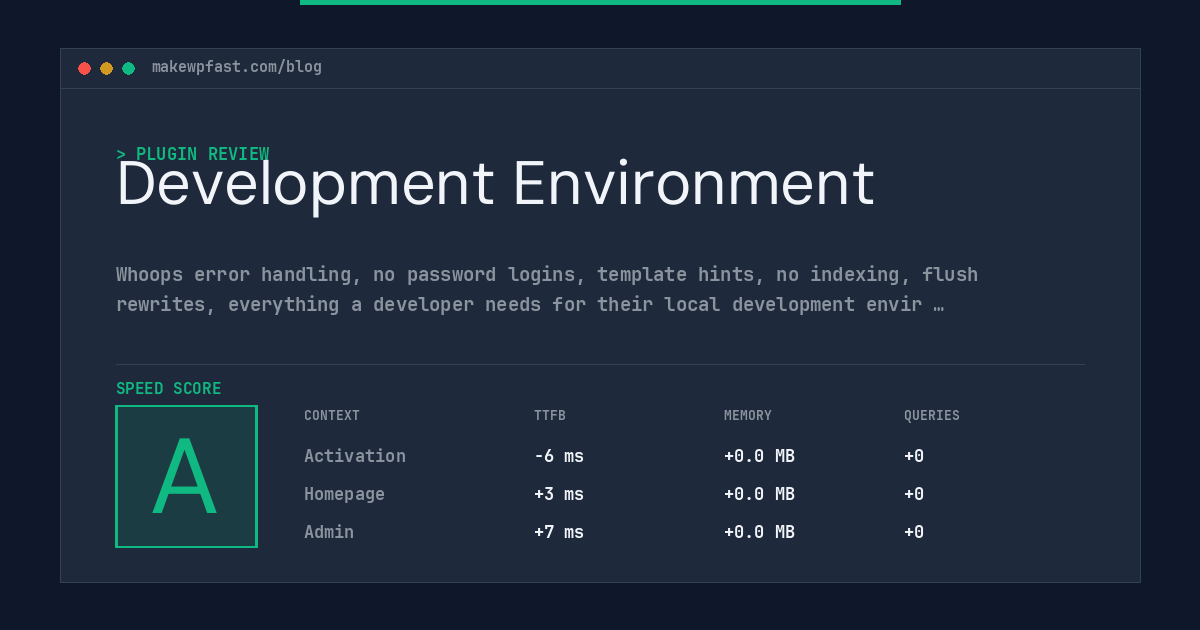Click the green window dot
The image size is (1200, 630).
[128, 68]
